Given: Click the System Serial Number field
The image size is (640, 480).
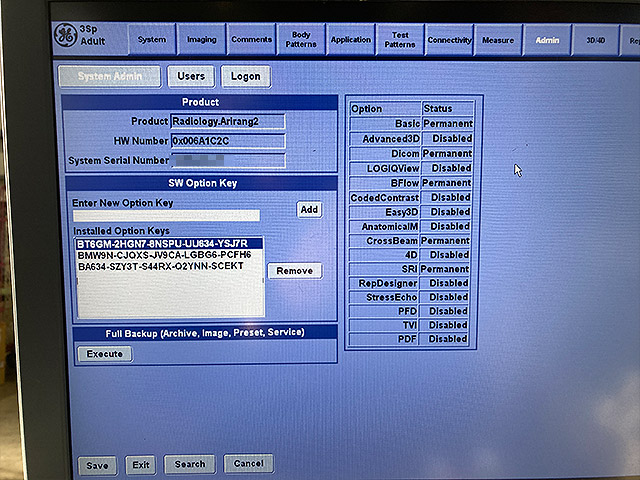Looking at the screenshot, I should tap(228, 160).
